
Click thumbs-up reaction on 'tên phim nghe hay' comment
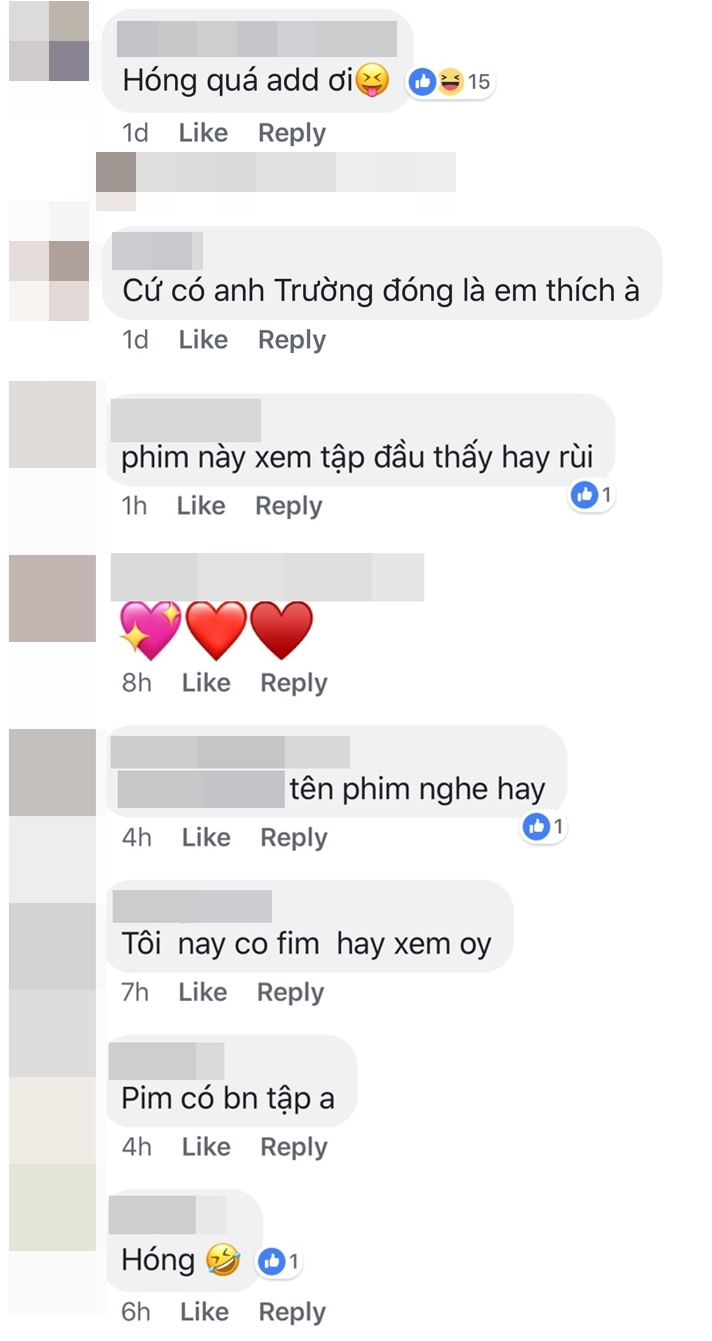click(x=537, y=826)
